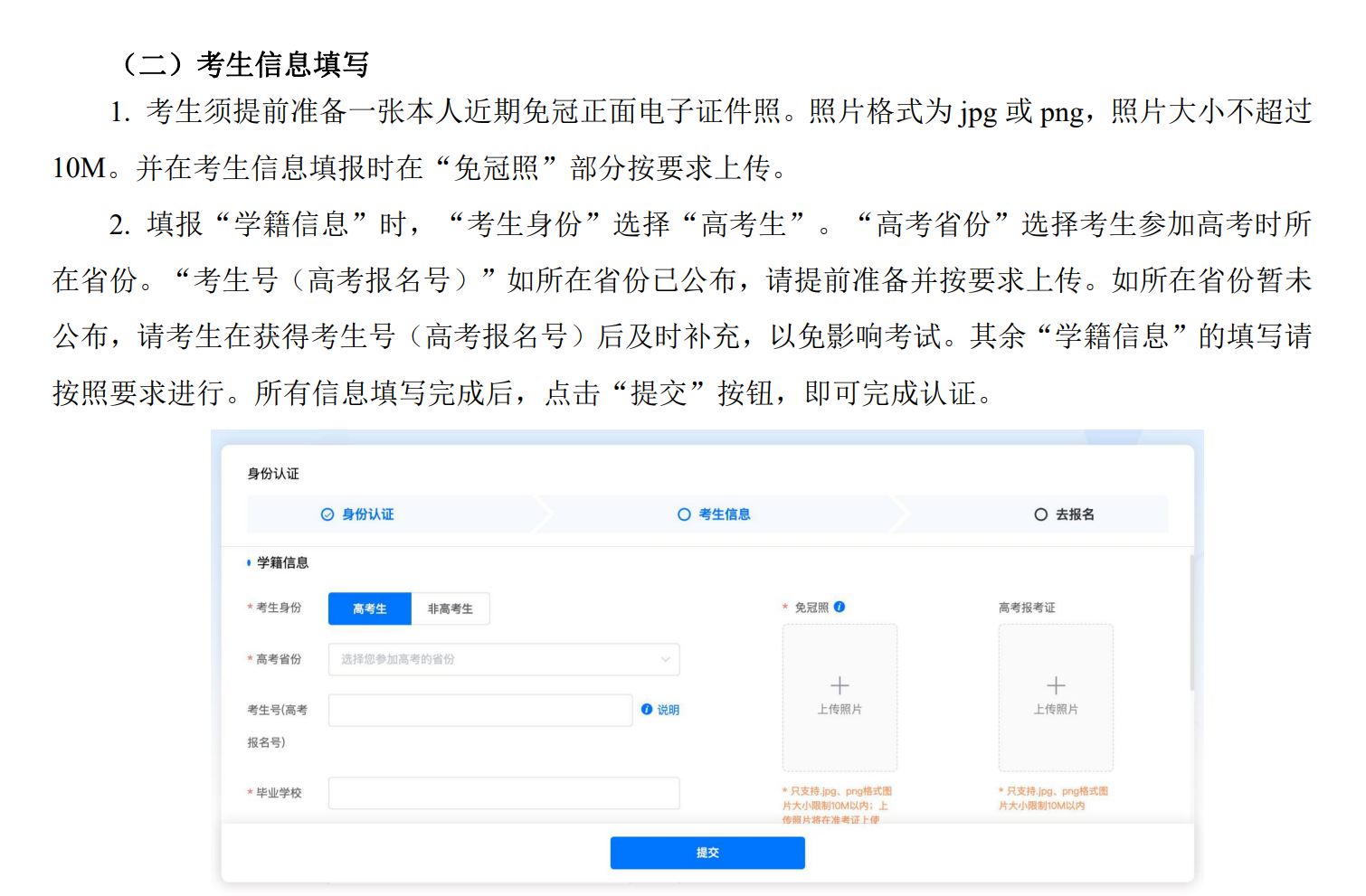Click the heading （二）考生信息填写
1366x896 pixels.
pos(241,64)
